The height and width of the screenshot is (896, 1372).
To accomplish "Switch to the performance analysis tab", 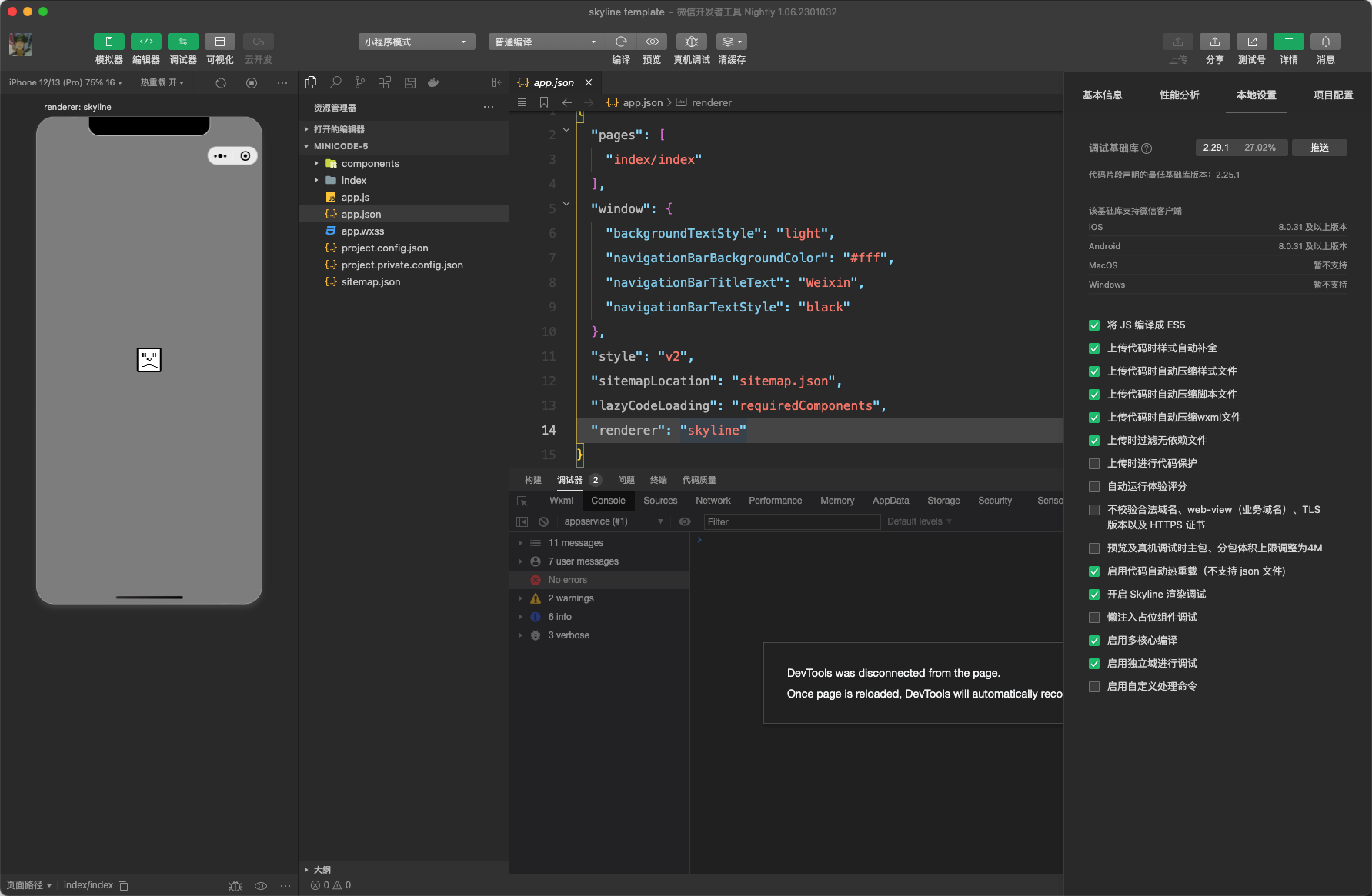I will tap(1179, 95).
